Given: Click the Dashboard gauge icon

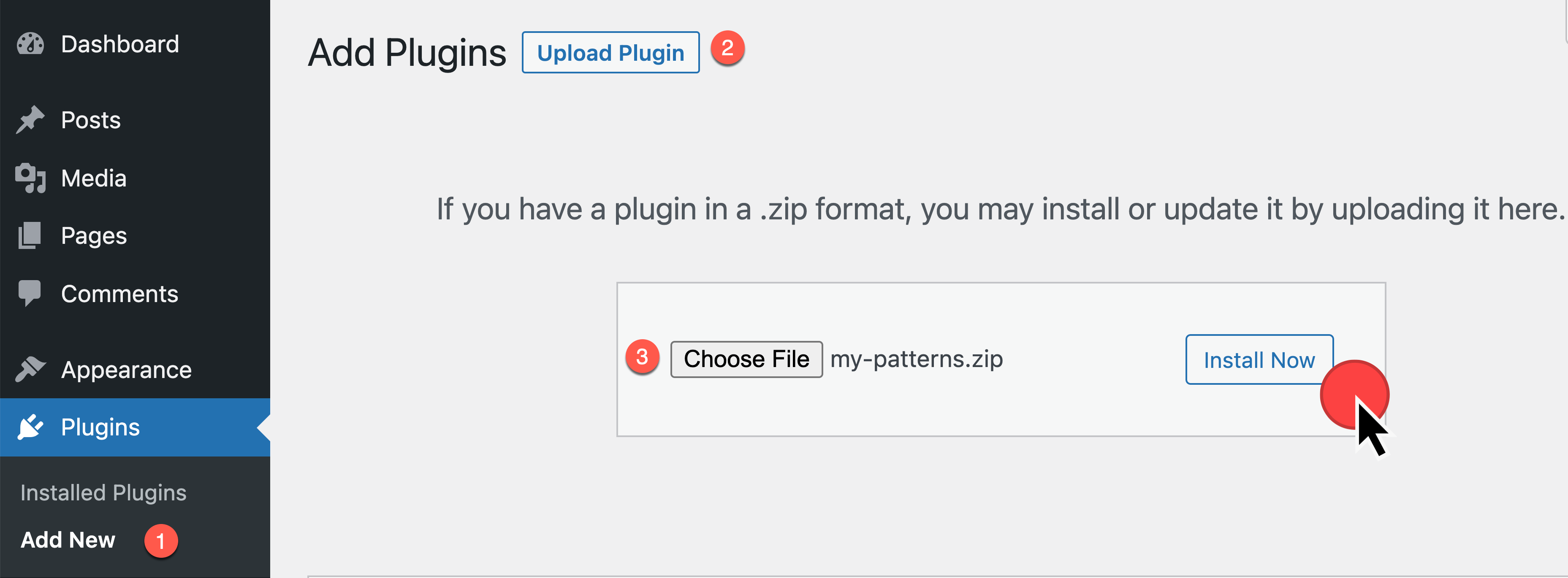Looking at the screenshot, I should [30, 44].
